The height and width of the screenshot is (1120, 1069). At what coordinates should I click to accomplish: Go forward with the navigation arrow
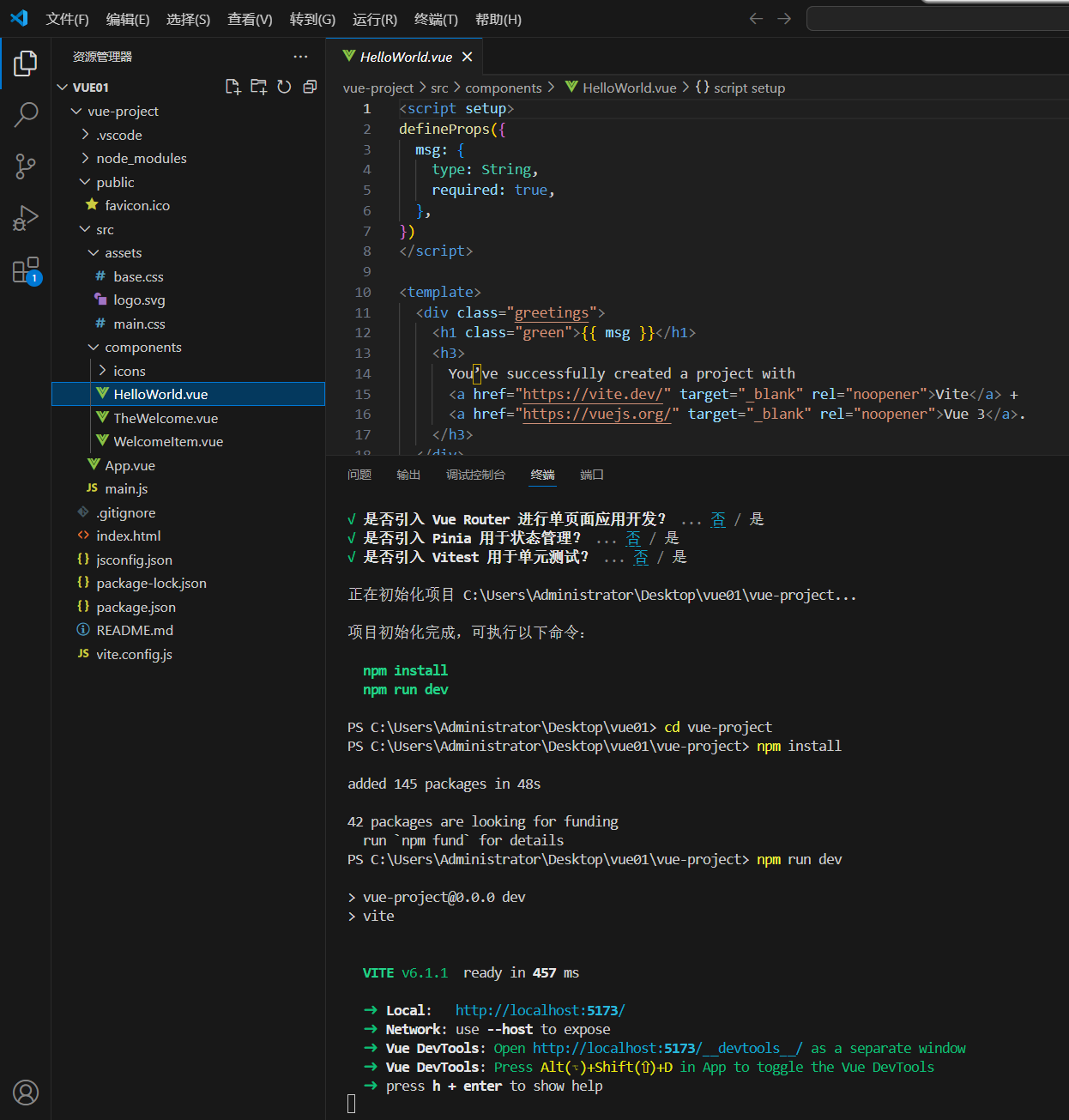tap(784, 19)
